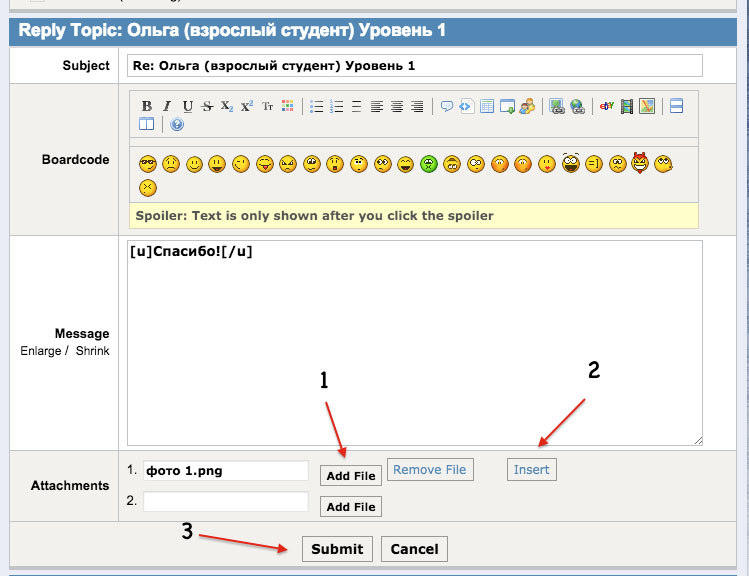Insert a table using the table icon
This screenshot has height=576, width=749.
[x=487, y=106]
